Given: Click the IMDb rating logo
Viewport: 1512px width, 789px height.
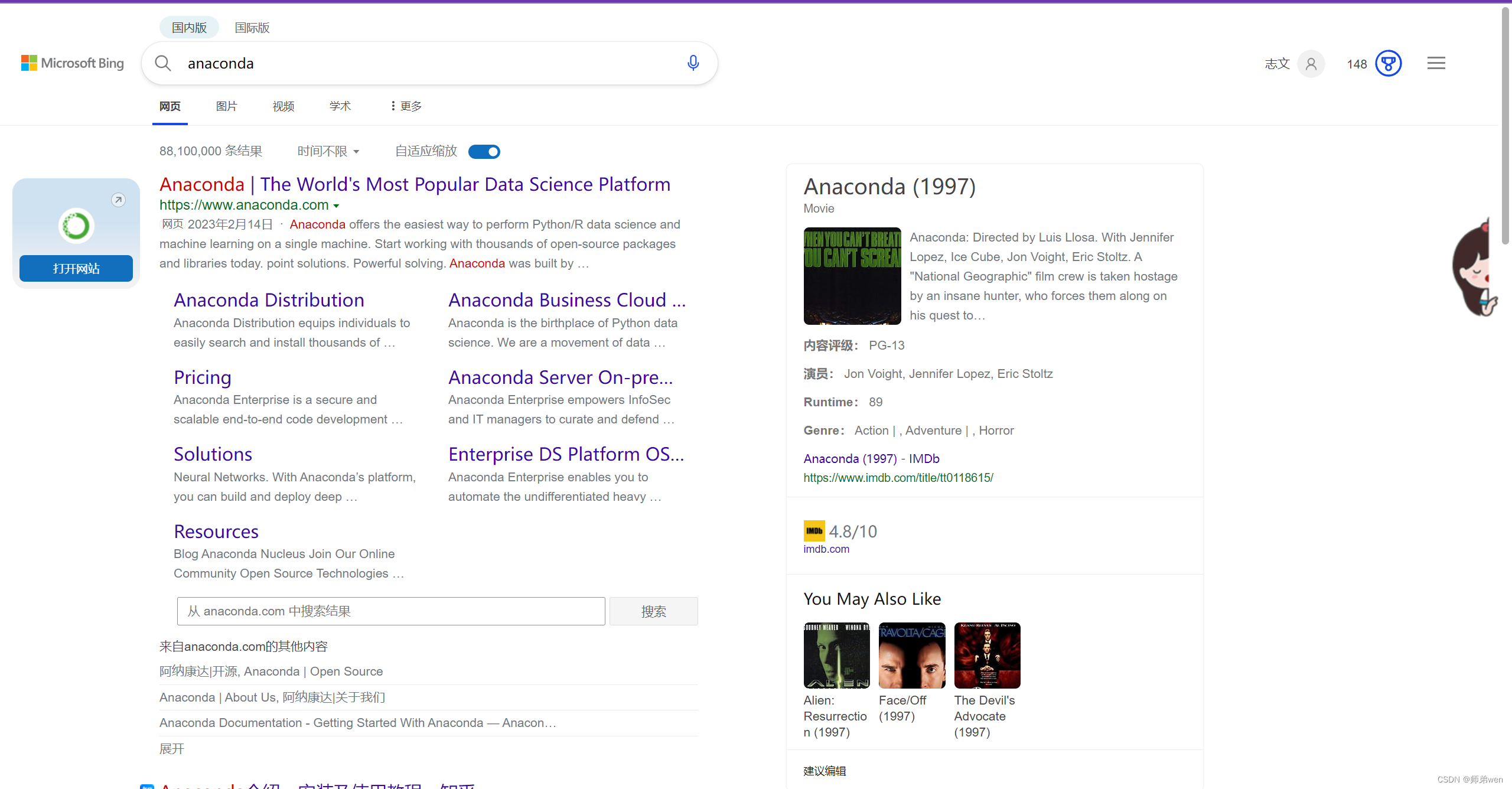Looking at the screenshot, I should tap(814, 531).
